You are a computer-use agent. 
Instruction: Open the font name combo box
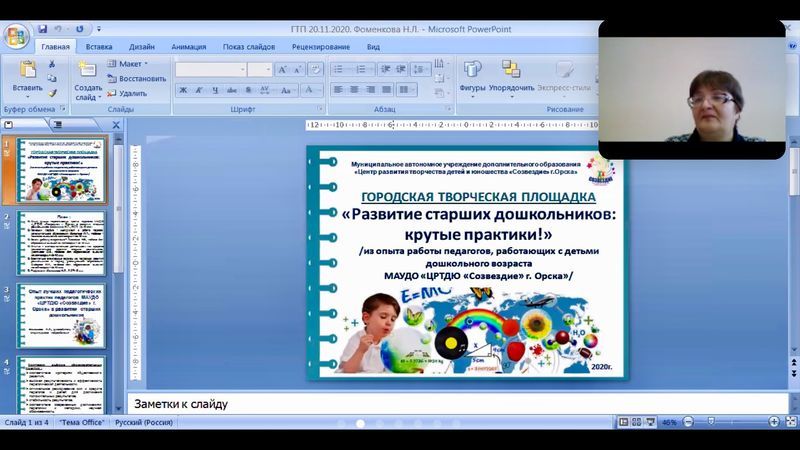tap(210, 69)
